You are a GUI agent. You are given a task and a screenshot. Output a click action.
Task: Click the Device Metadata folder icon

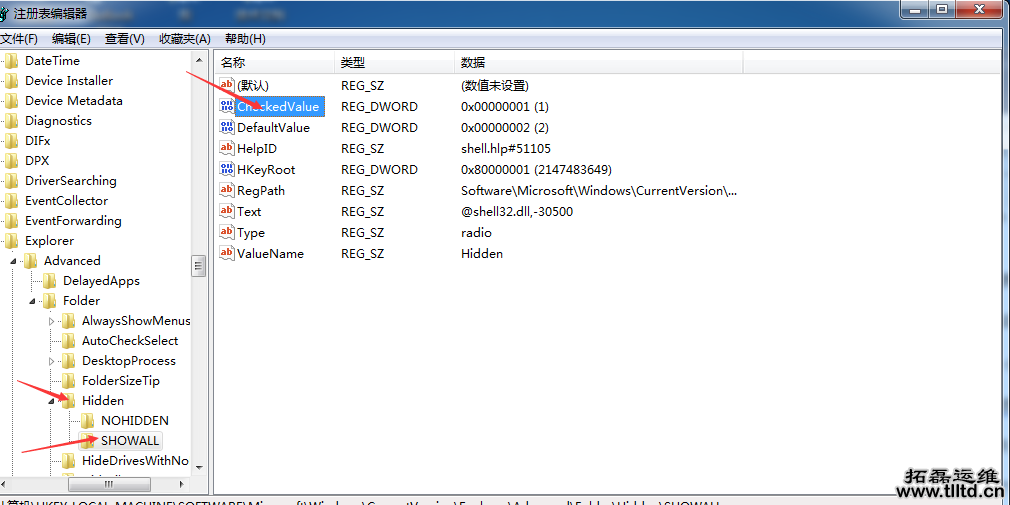click(12, 101)
